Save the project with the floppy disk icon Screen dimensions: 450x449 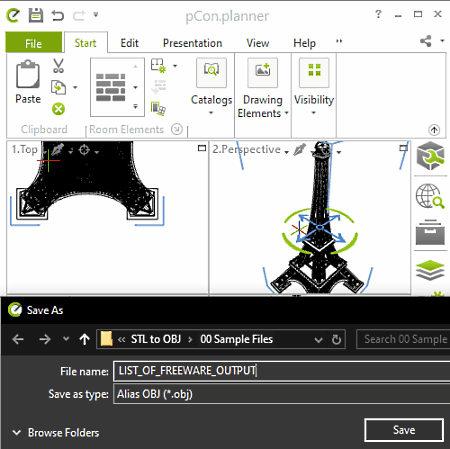tap(36, 15)
